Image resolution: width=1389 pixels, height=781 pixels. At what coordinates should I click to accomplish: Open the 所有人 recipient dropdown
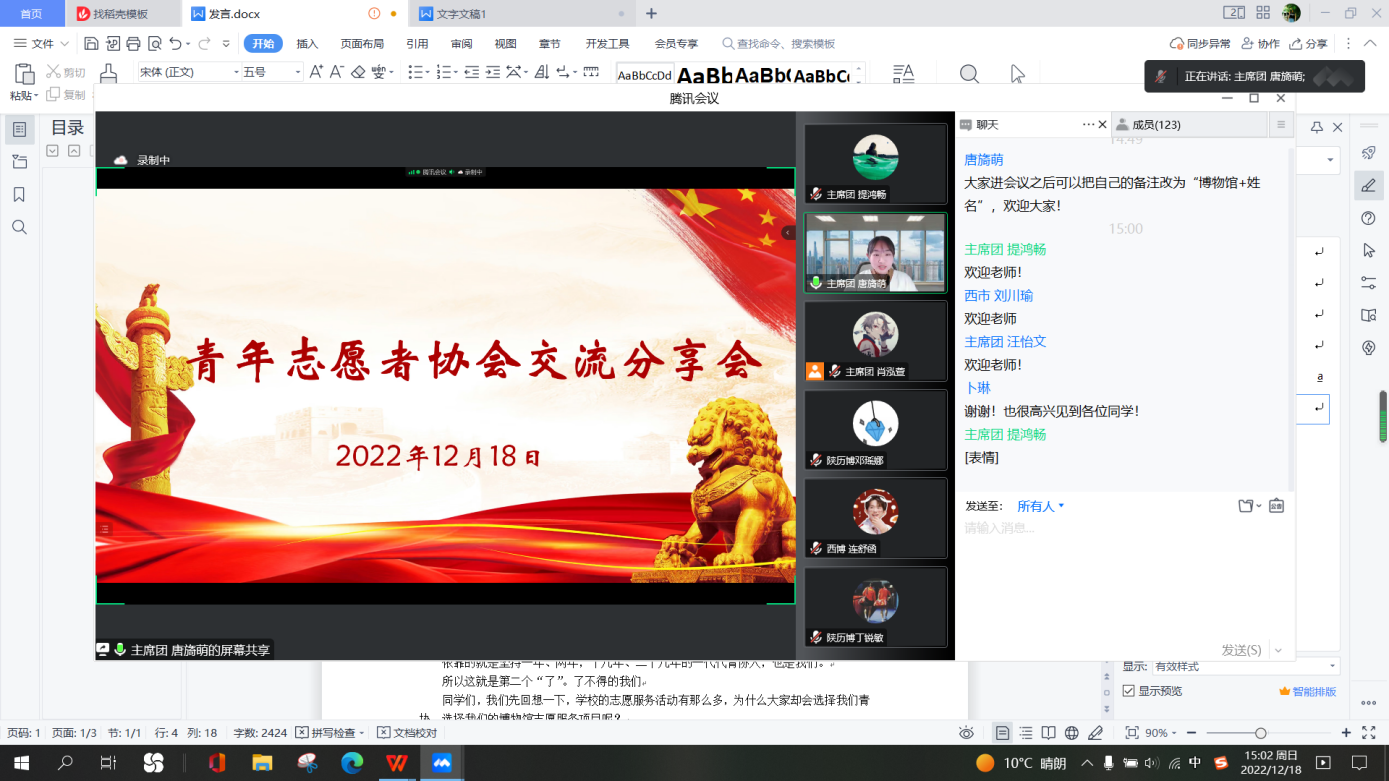pos(1040,506)
